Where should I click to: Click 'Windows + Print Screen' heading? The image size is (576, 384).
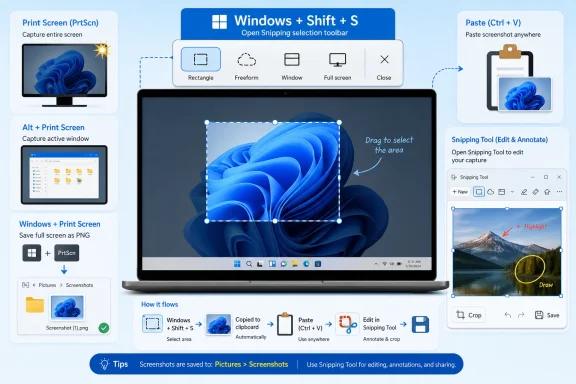pos(60,224)
